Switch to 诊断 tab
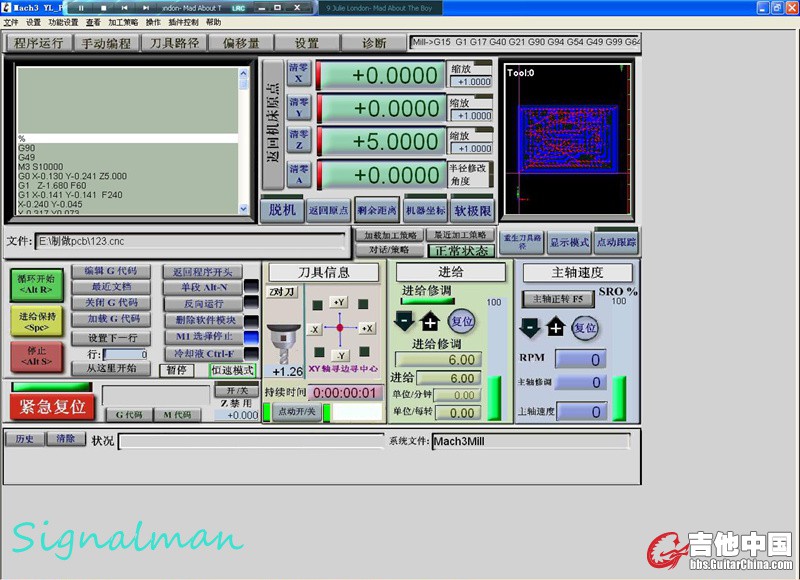This screenshot has width=800, height=580. pos(374,43)
